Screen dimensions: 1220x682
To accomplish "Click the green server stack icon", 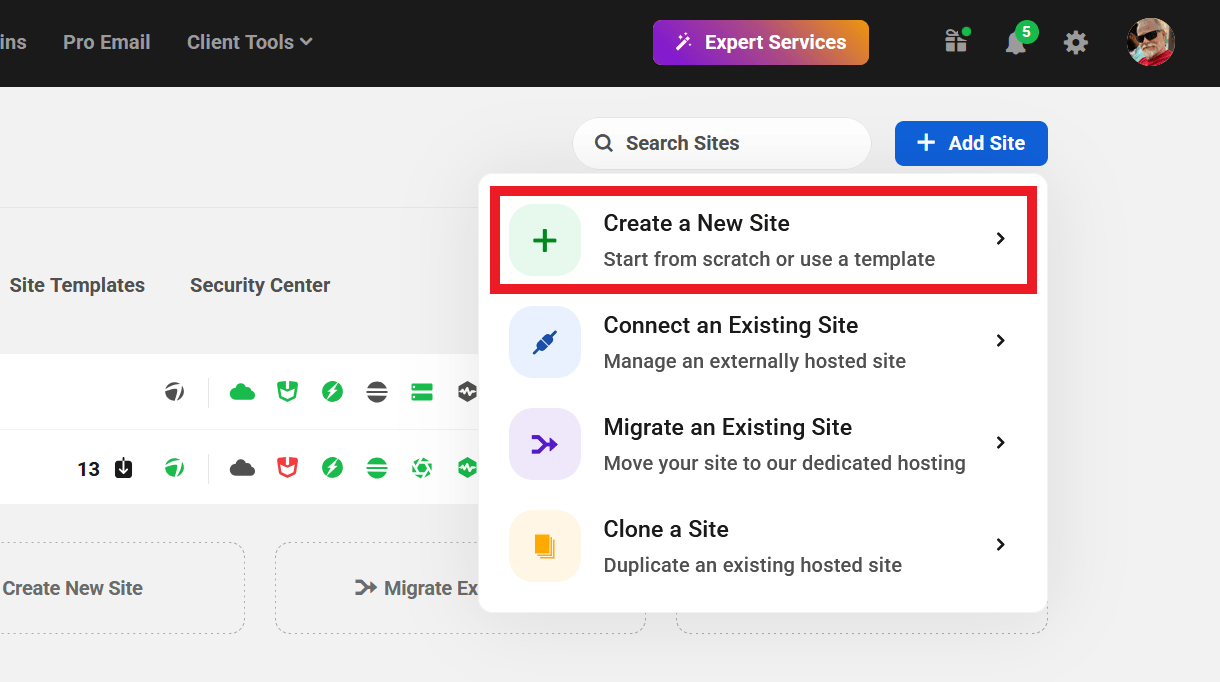I will pos(421,391).
